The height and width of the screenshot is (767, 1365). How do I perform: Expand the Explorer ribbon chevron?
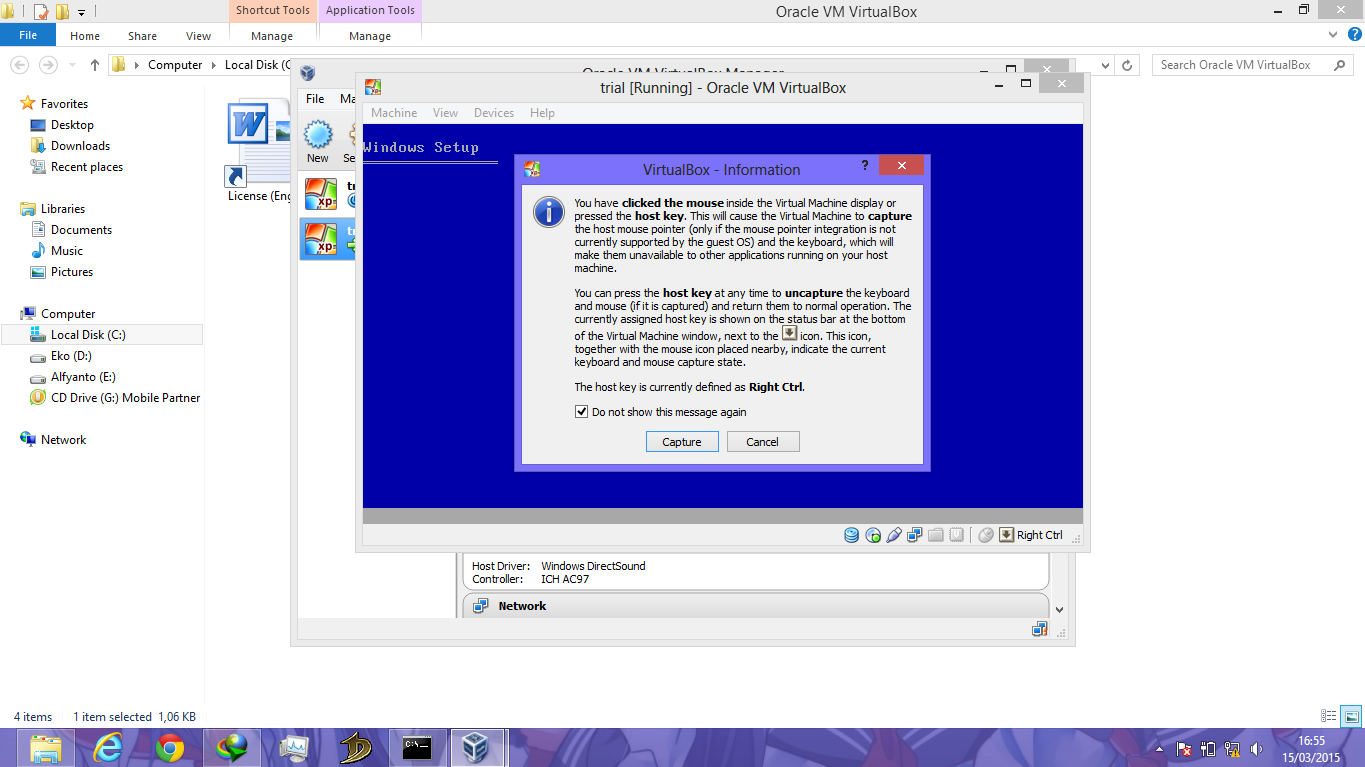pyautogui.click(x=1332, y=35)
